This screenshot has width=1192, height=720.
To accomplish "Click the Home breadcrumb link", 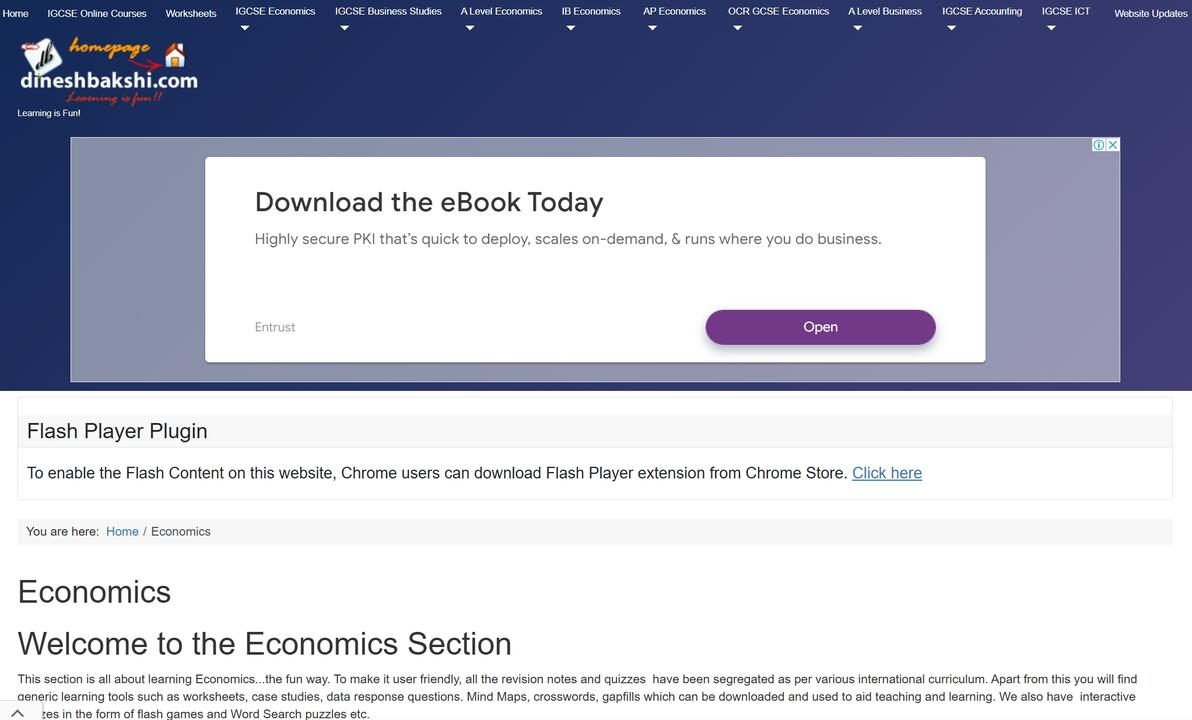I will (122, 532).
